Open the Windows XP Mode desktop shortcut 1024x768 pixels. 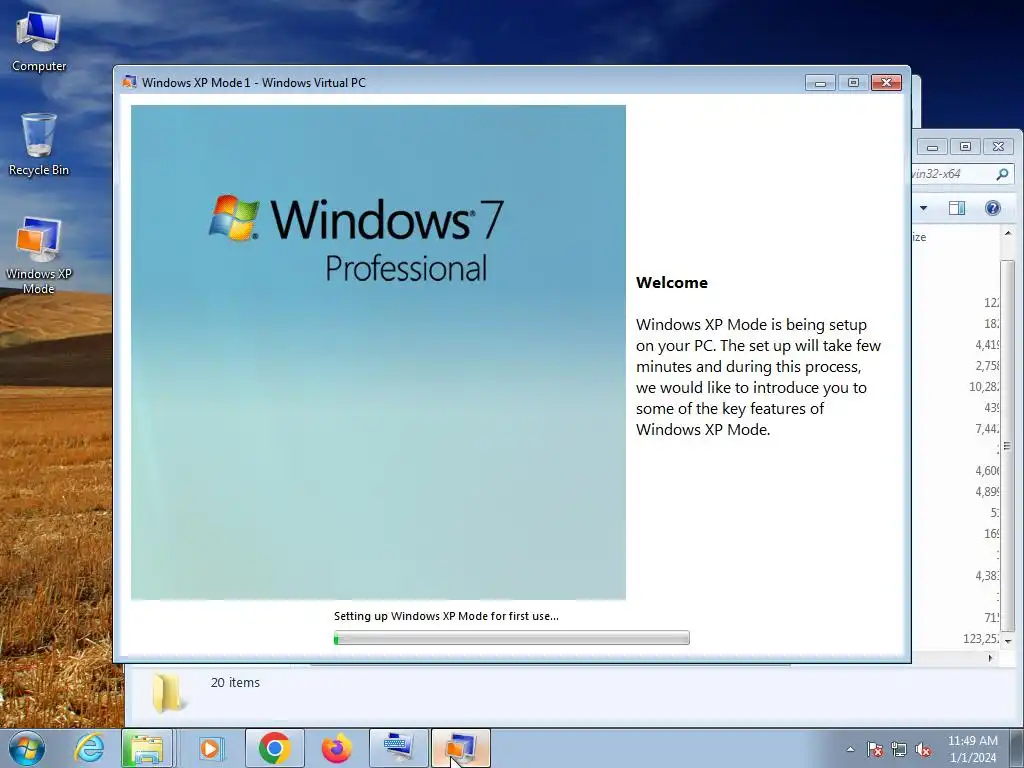tap(39, 255)
